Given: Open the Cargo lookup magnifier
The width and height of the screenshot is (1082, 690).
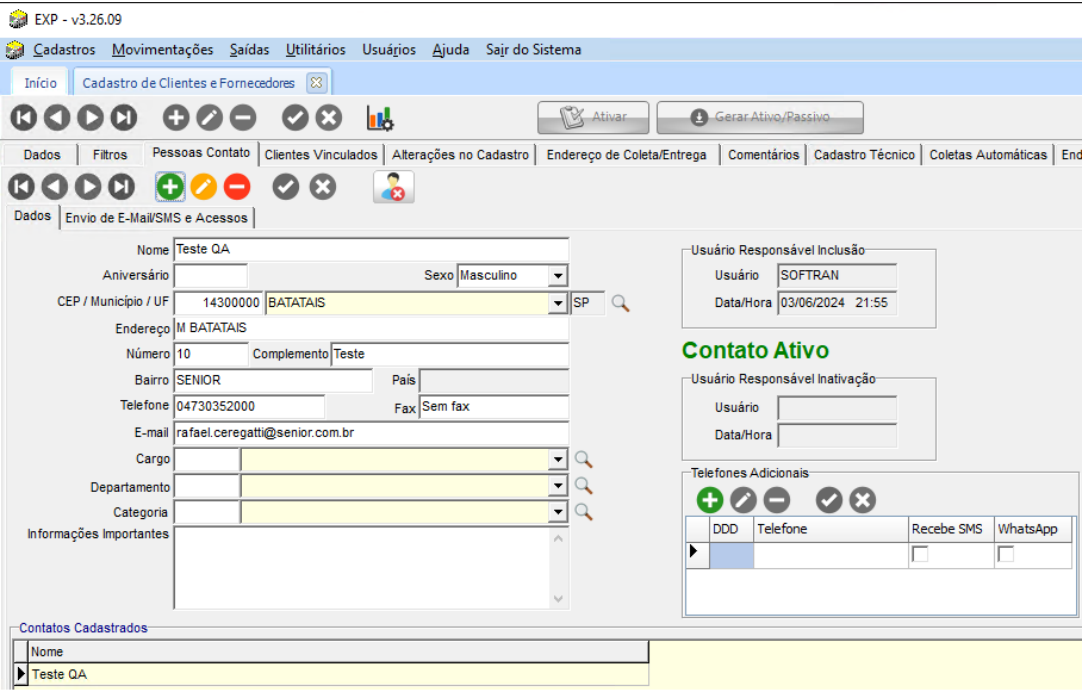Looking at the screenshot, I should click(583, 459).
